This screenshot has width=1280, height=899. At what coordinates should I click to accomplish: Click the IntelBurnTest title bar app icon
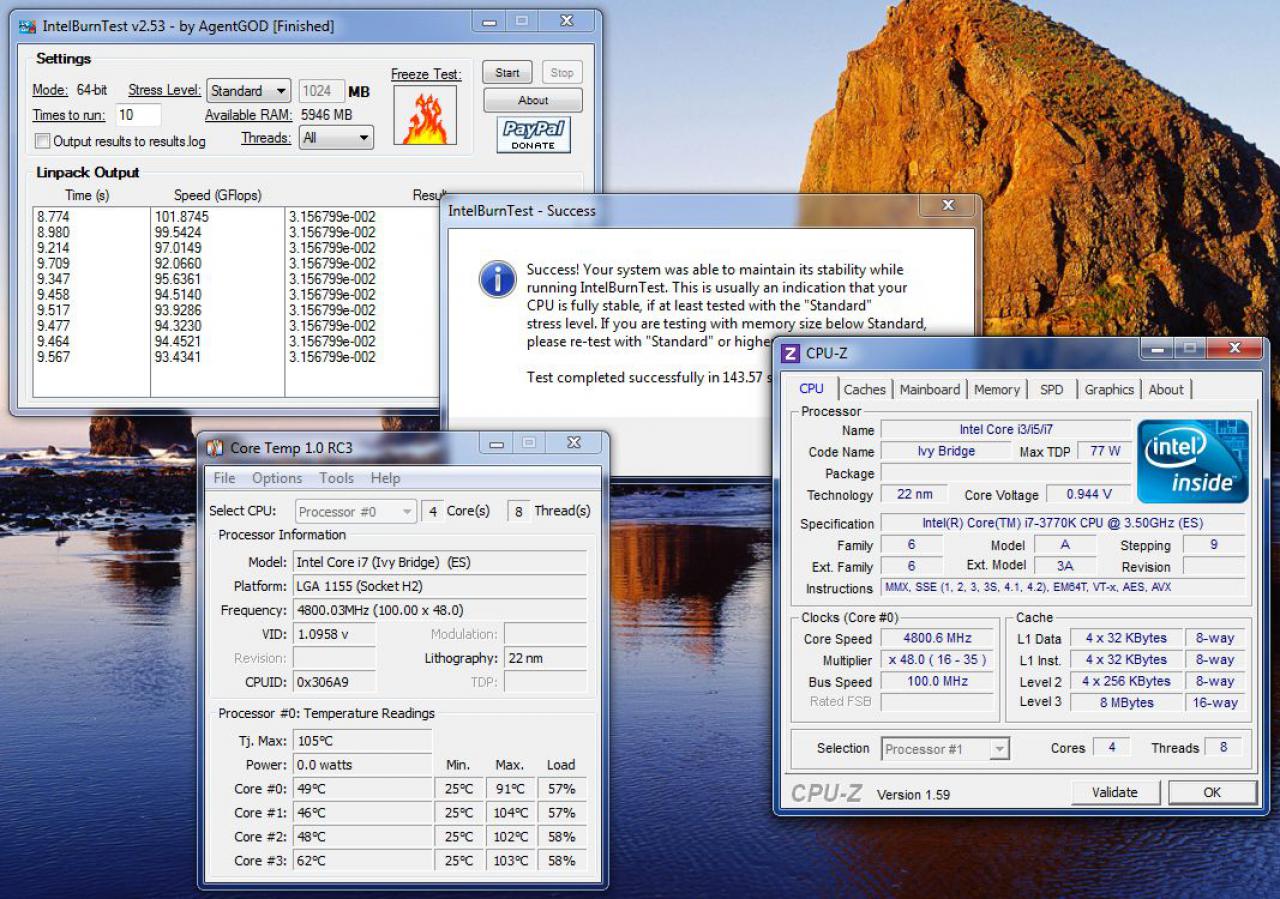click(27, 26)
